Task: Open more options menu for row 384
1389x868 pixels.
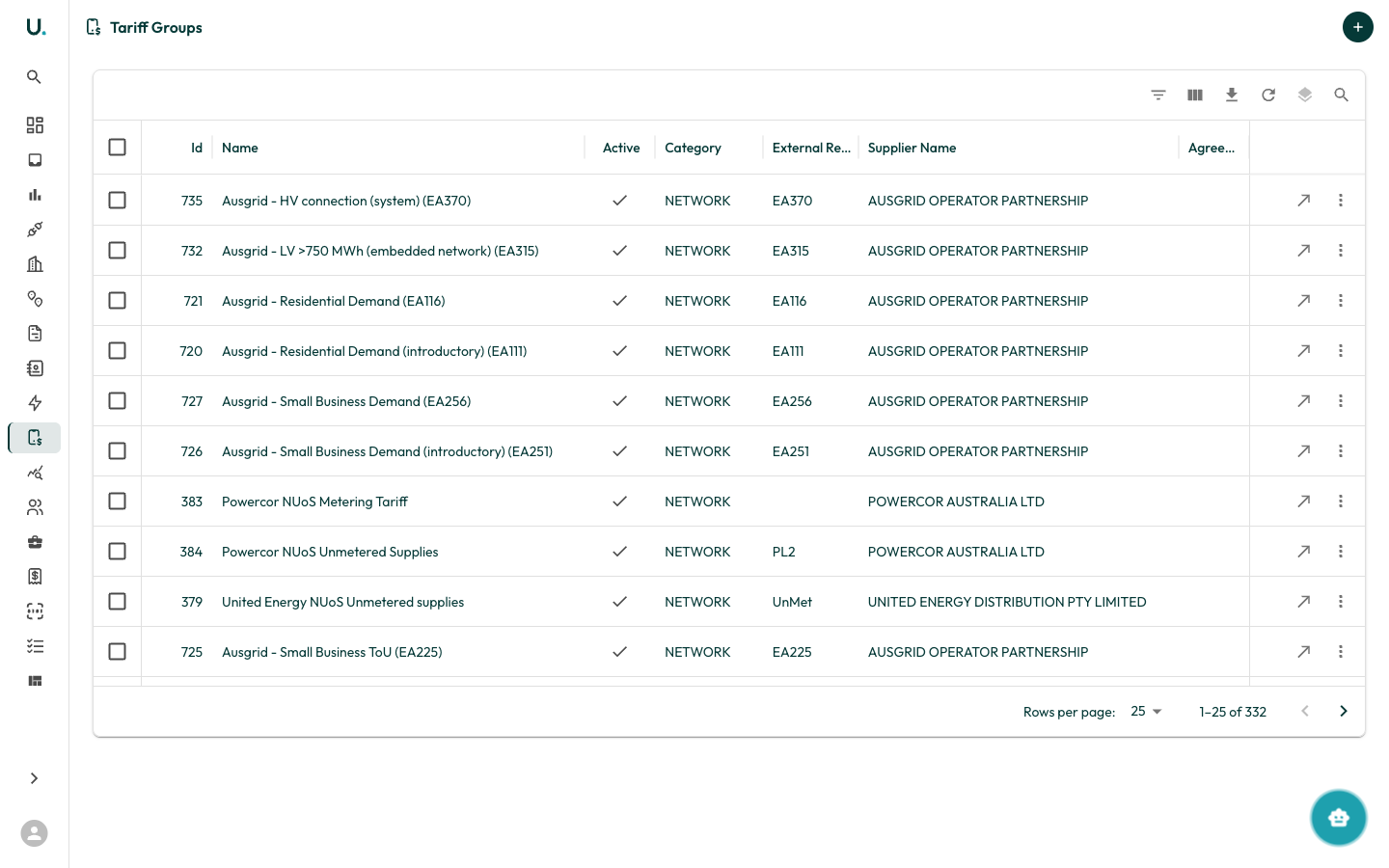Action: click(1341, 552)
